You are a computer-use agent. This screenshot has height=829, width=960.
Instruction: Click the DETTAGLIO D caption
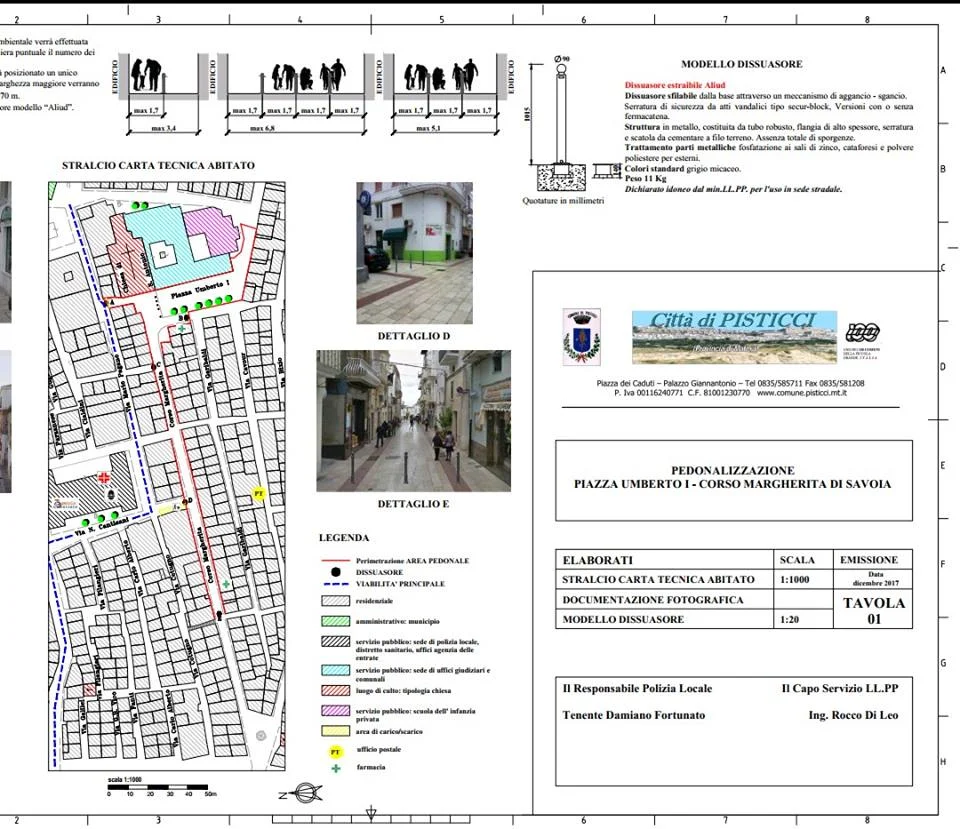click(414, 336)
